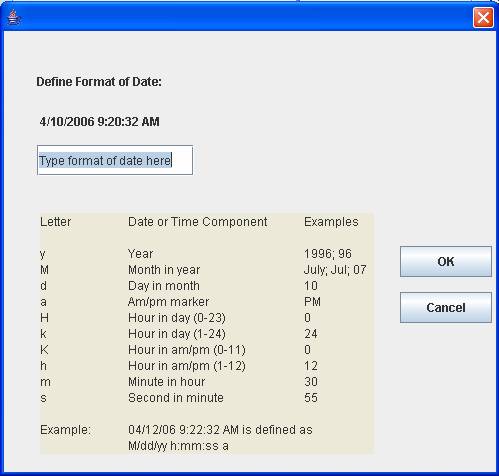
Task: Close the dialog using the red X
Action: pyautogui.click(x=483, y=17)
